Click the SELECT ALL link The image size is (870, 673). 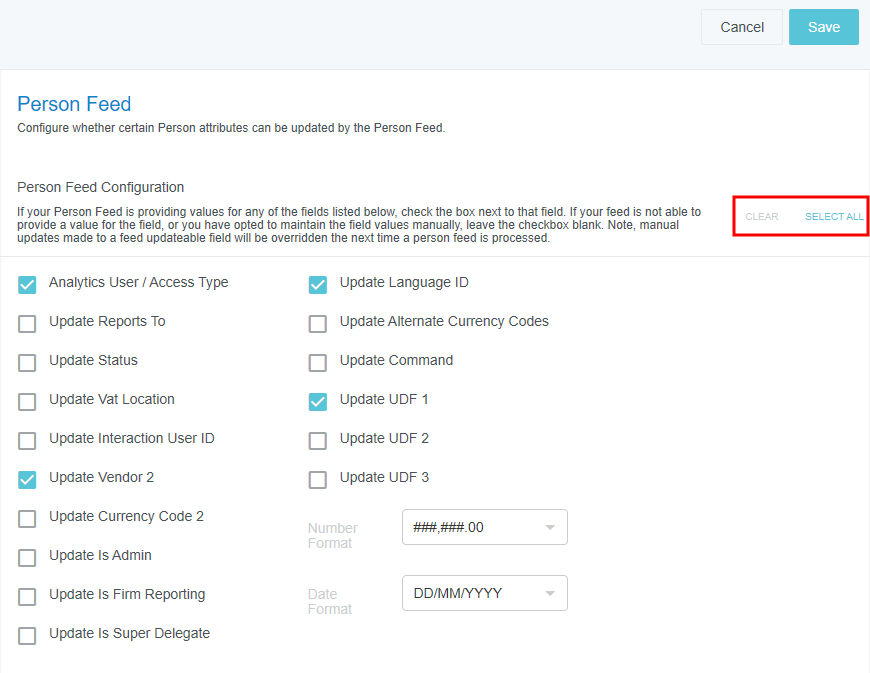click(834, 217)
